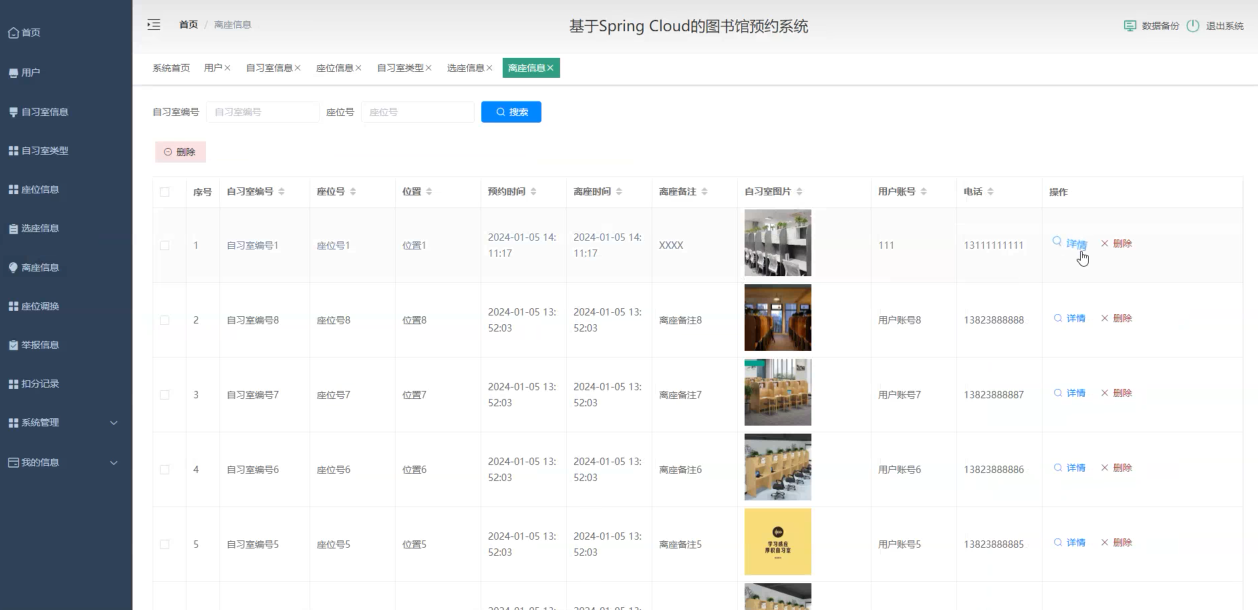Open 举报信息 via its sidebar icon
Screen dimensions: 1258x610
coord(13,345)
